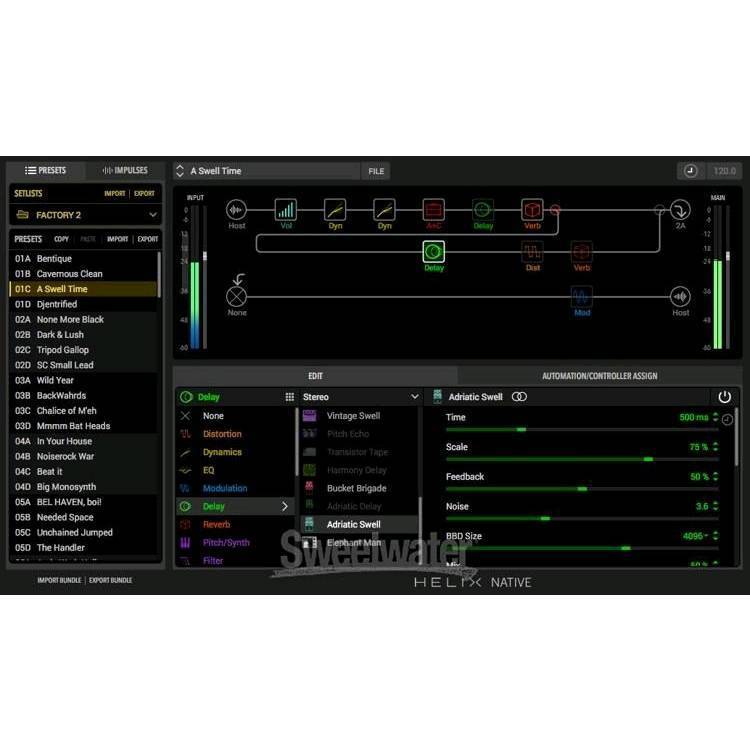Select the Vol block in signal chain
This screenshot has width=750, height=750.
click(x=286, y=210)
